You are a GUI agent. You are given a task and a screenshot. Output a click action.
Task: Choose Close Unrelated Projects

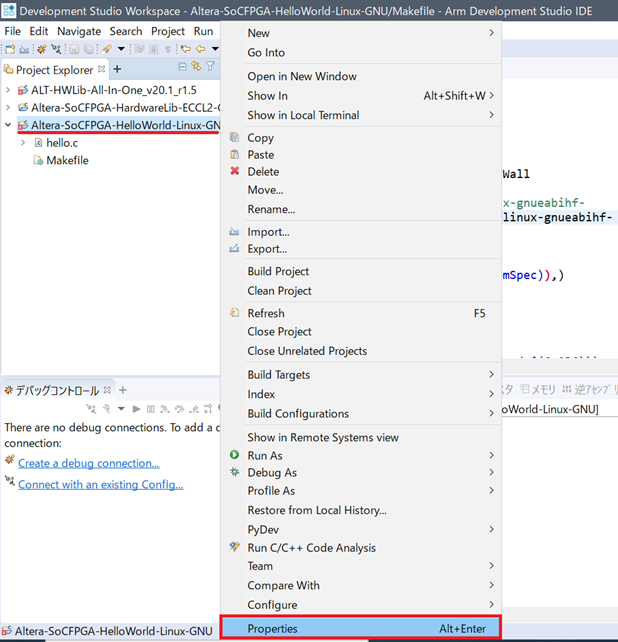point(360,351)
